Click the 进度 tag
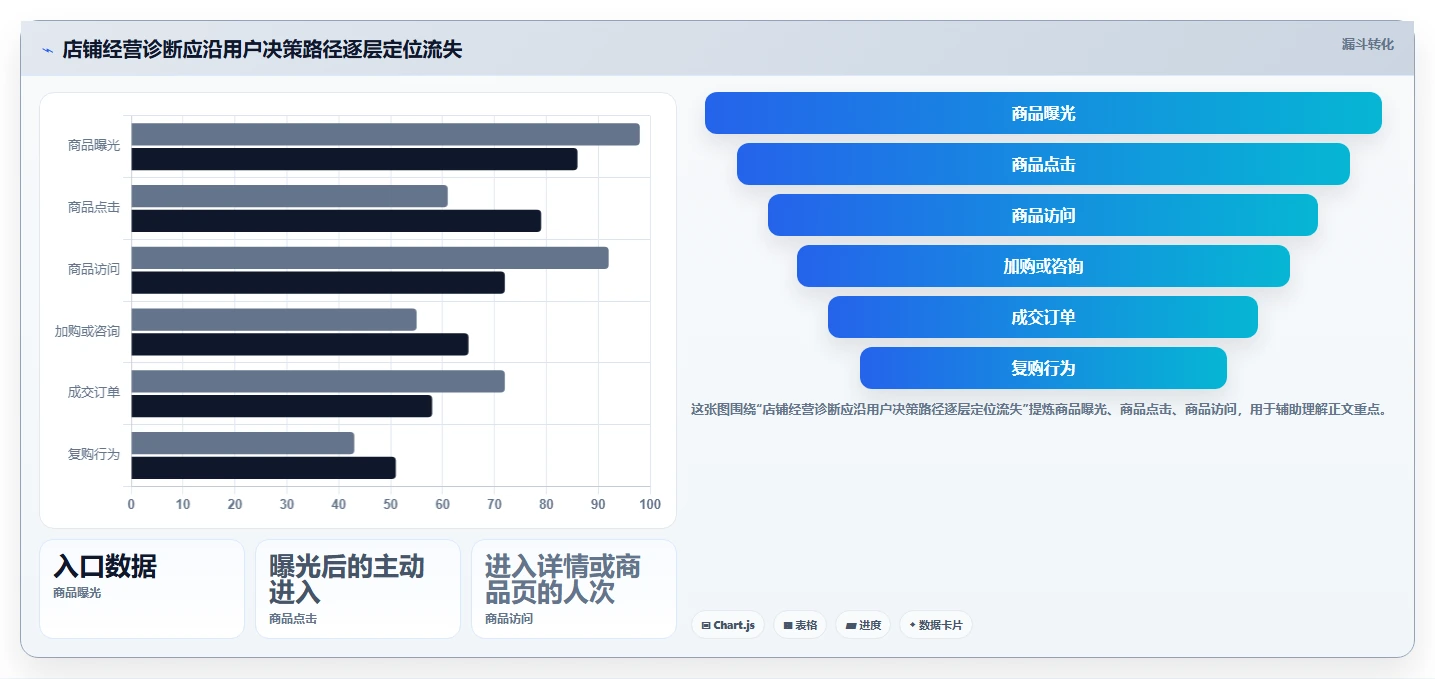 click(863, 625)
